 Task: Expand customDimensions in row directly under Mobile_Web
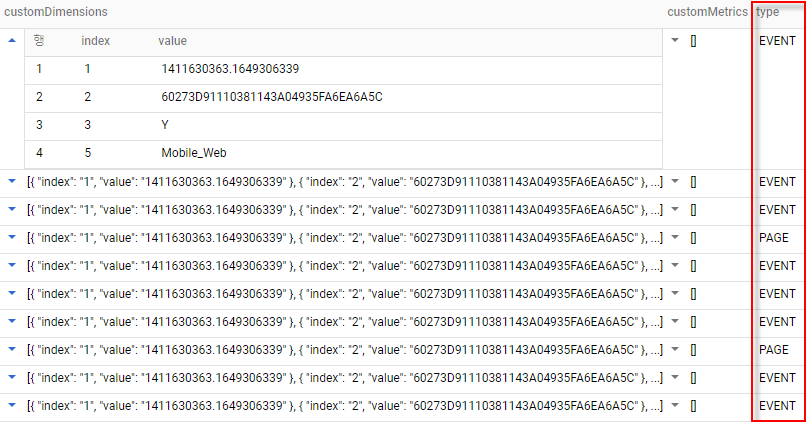point(12,181)
